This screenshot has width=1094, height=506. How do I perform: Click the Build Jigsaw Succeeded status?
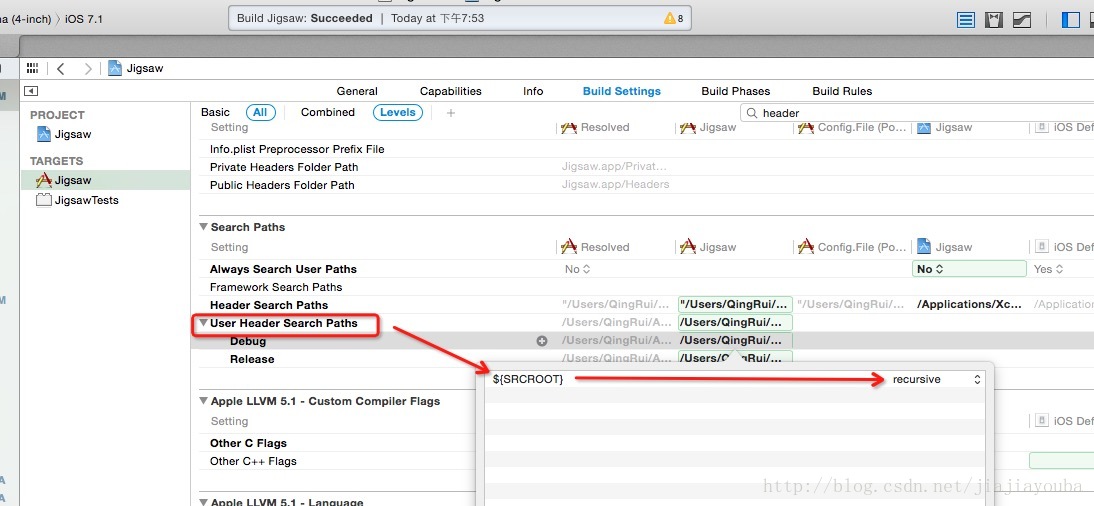click(x=305, y=18)
